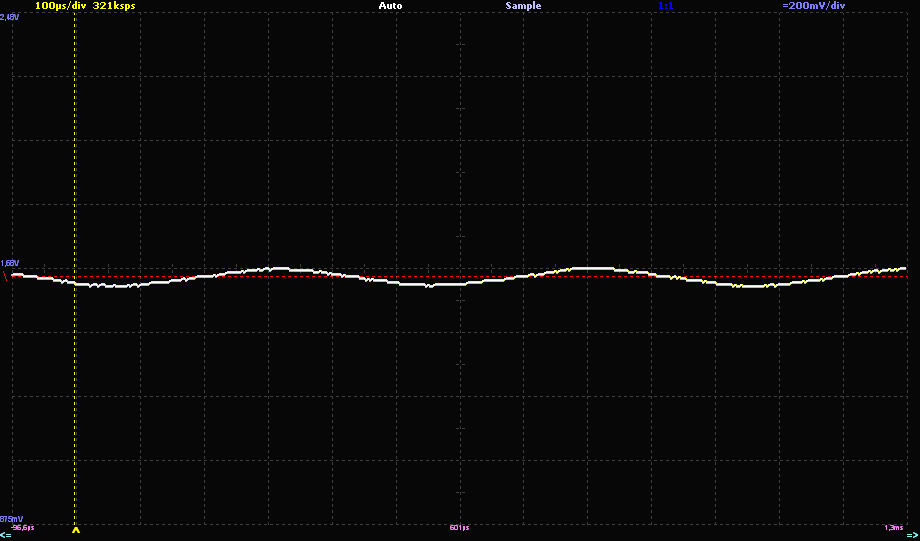Screen dimensions: 920x541
Task: Click the left scroll arrow at bottom-left
Action: [x=6, y=535]
